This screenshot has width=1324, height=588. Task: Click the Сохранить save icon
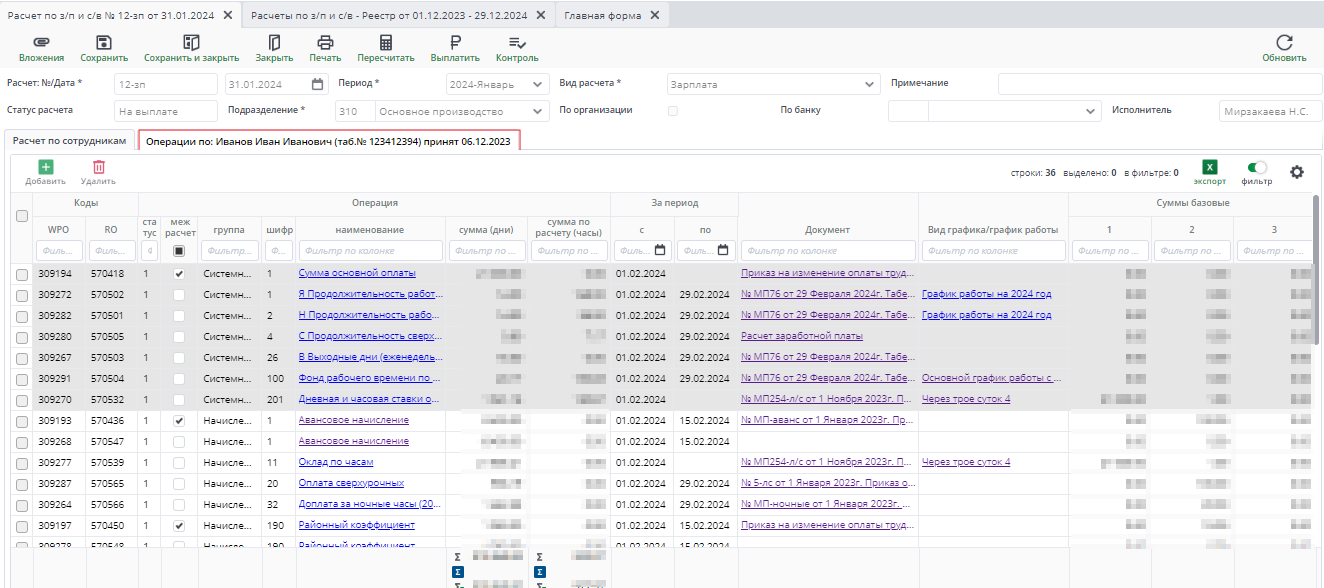[104, 43]
